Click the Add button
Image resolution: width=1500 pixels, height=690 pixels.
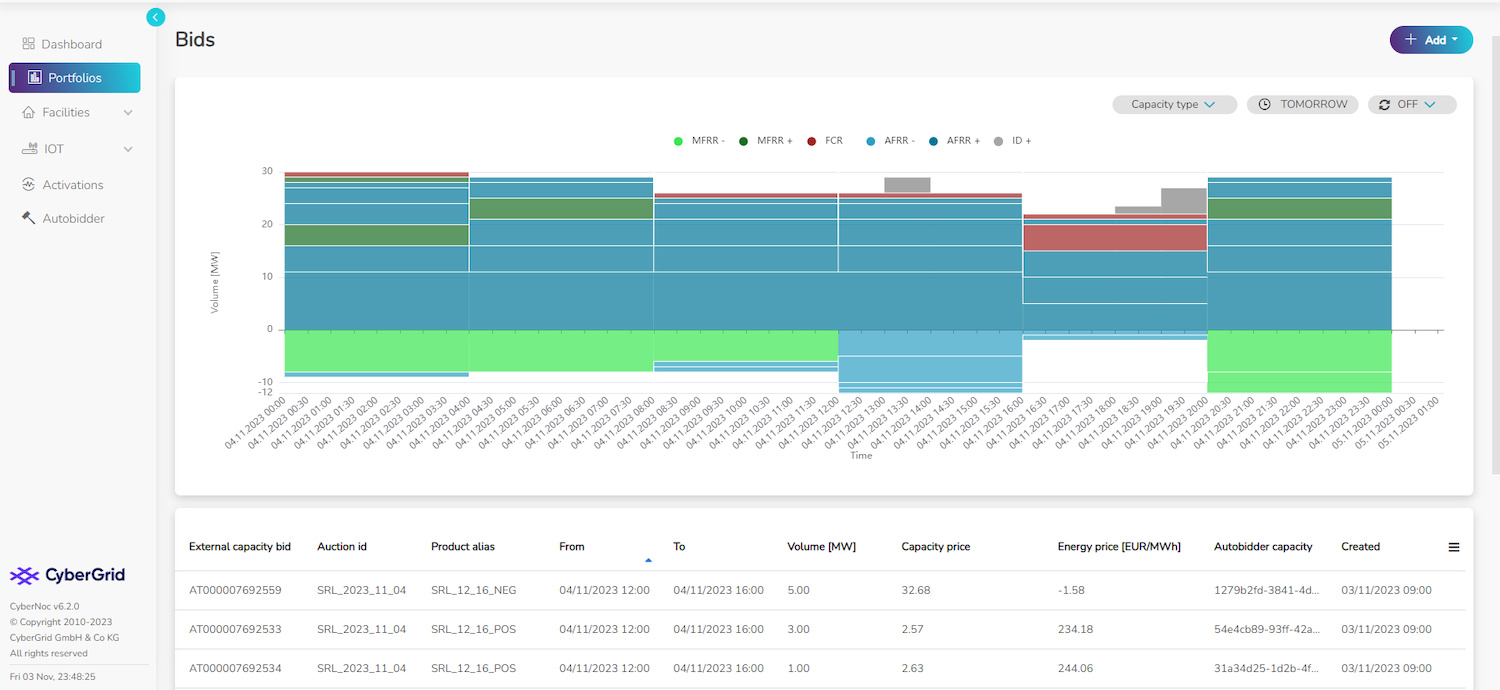tap(1430, 40)
